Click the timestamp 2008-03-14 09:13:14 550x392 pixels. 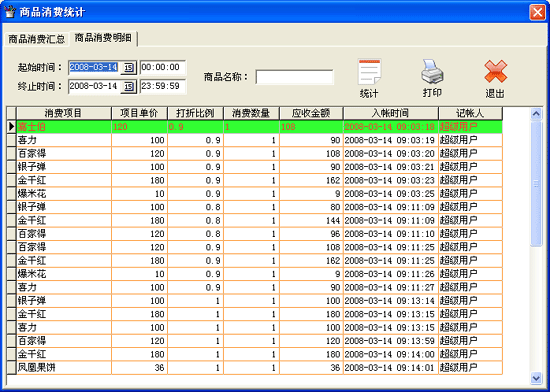click(x=390, y=300)
